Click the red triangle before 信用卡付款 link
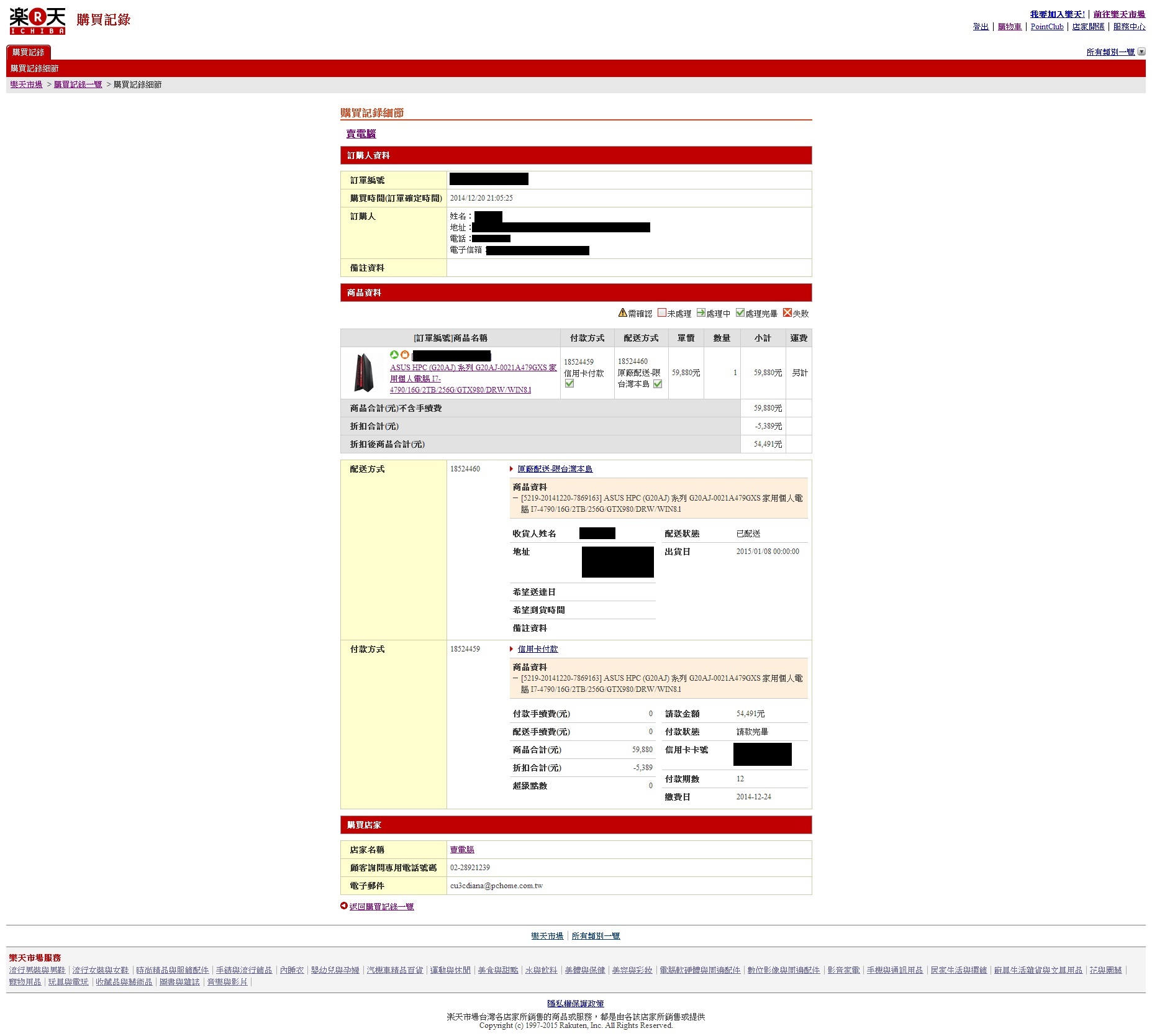Viewport: 1152px width, 1036px height. click(512, 649)
